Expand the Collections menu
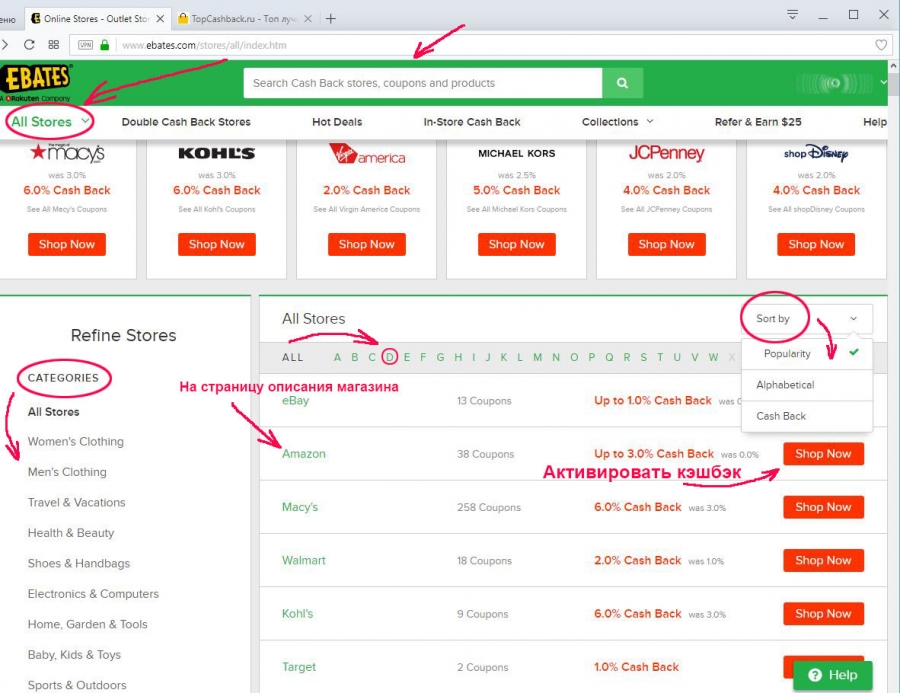The width and height of the screenshot is (900, 693). point(618,122)
